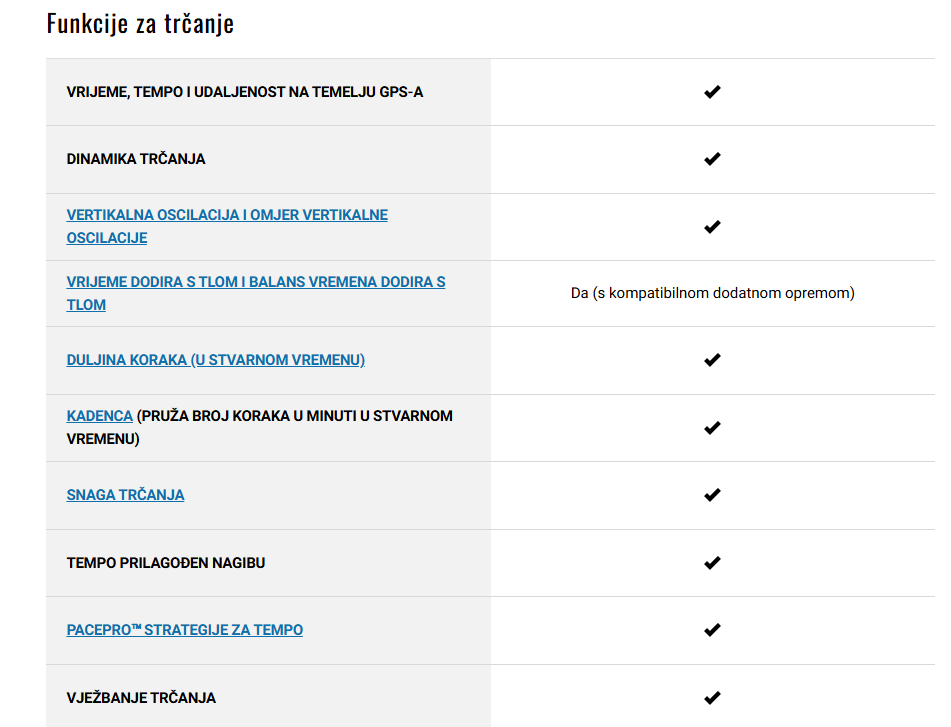Select checkmark beside Vertikalna oscilacija row
The image size is (951, 727).
click(712, 227)
